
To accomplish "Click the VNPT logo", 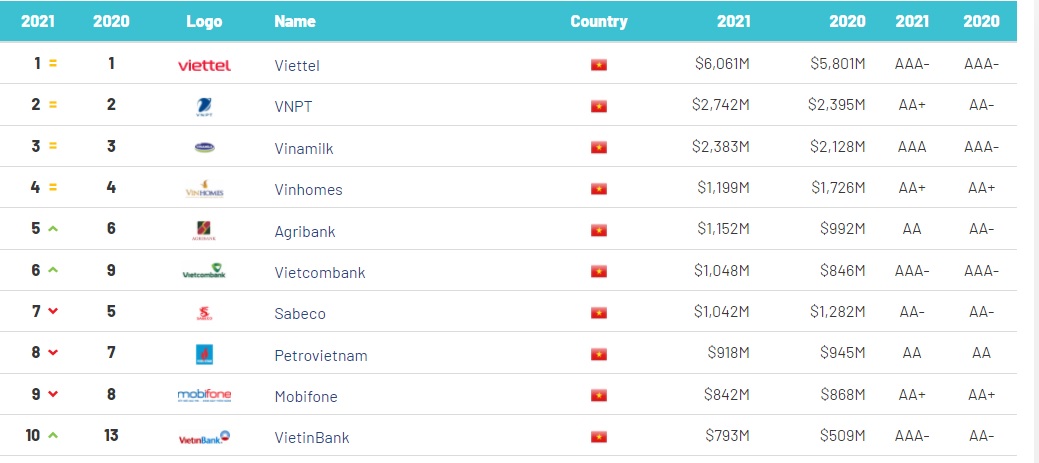I will (204, 107).
